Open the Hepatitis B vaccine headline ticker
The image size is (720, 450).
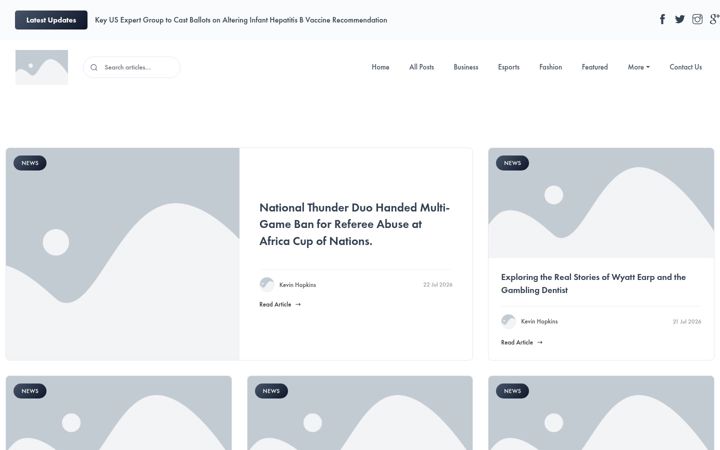[241, 20]
